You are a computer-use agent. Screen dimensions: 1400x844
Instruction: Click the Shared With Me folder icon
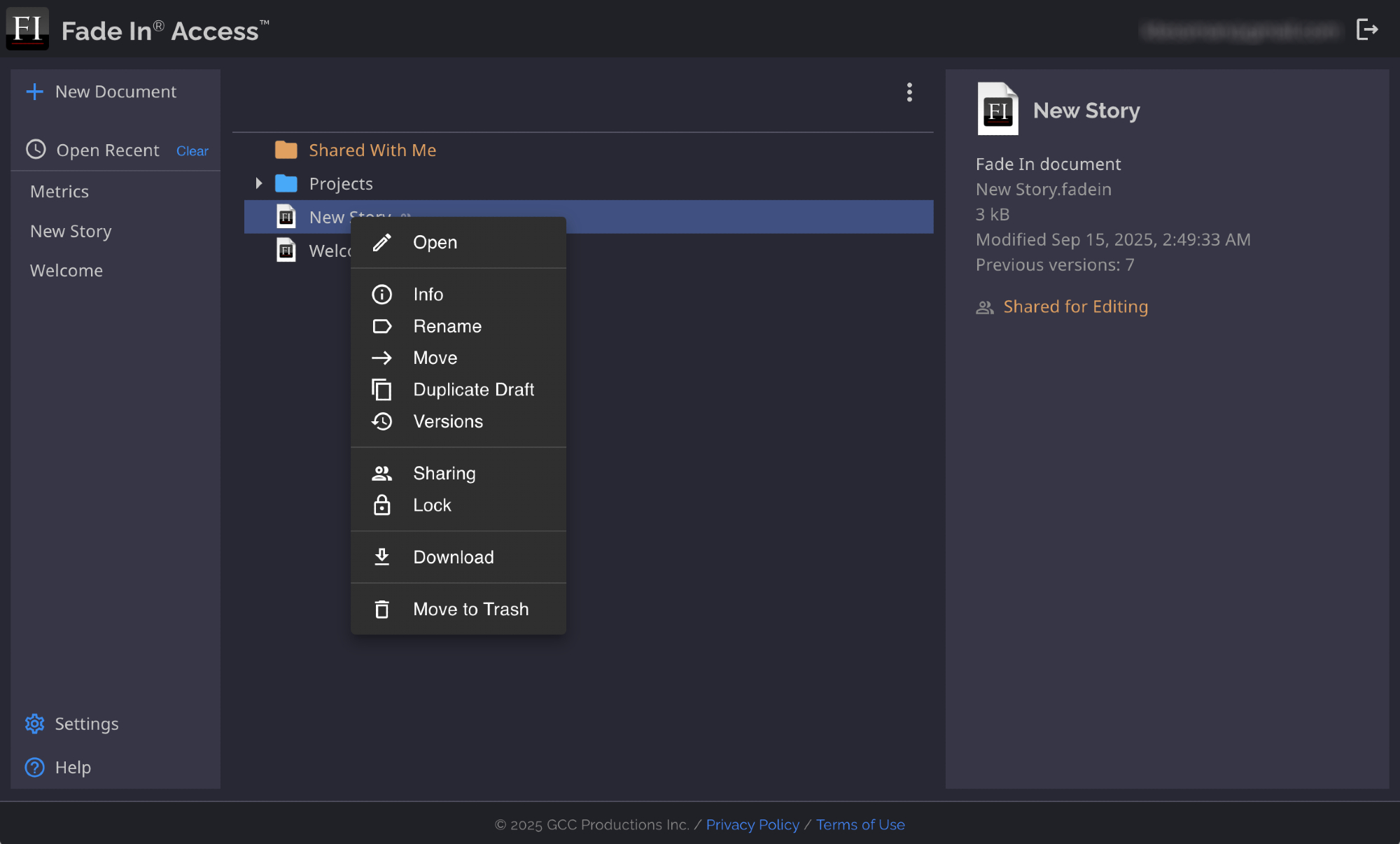point(286,150)
